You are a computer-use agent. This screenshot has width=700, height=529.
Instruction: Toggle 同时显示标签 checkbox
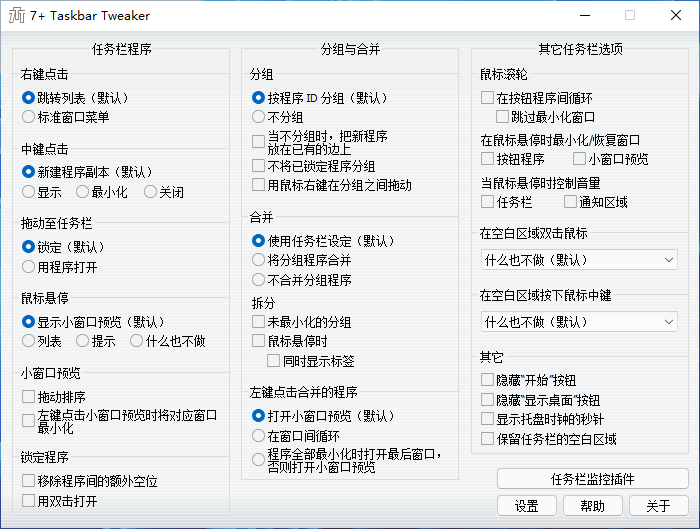pyautogui.click(x=273, y=361)
